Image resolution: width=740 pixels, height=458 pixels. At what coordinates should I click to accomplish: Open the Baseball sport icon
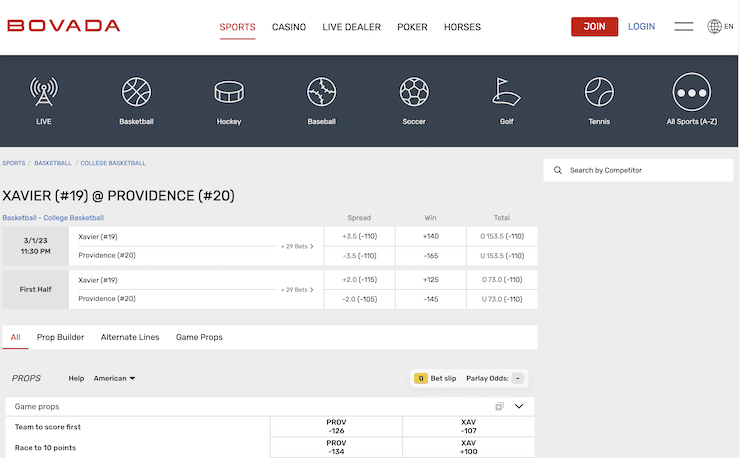pos(321,93)
